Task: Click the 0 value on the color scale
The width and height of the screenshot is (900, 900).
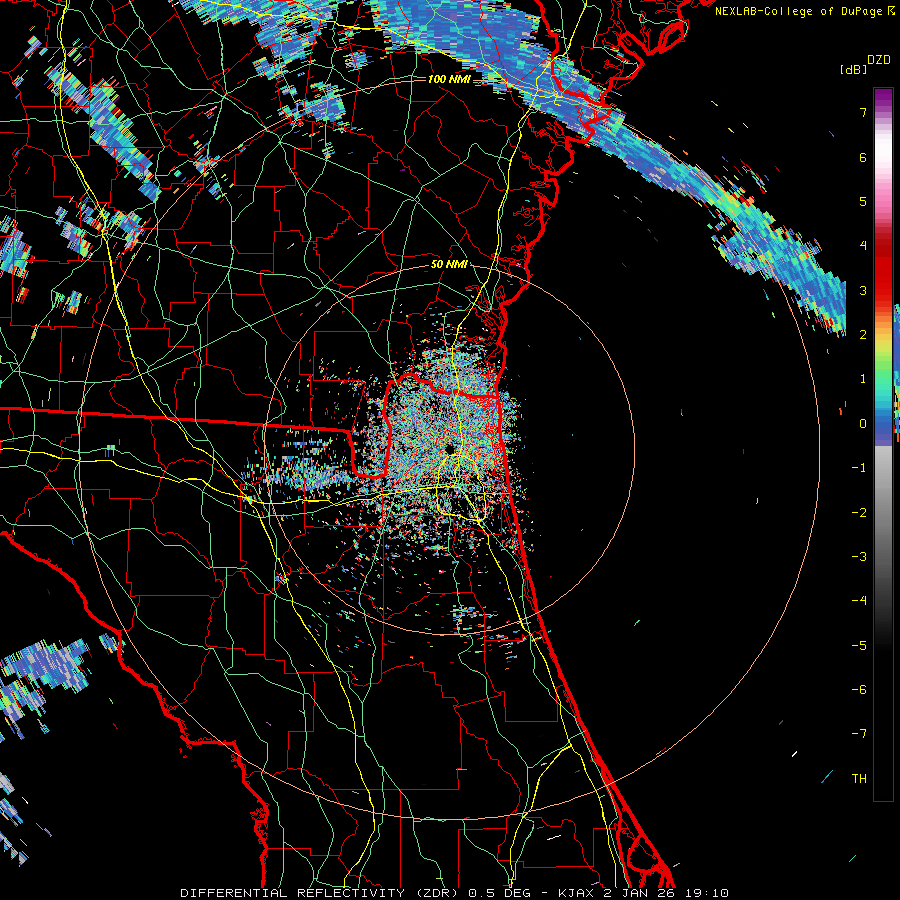Action: pyautogui.click(x=863, y=424)
